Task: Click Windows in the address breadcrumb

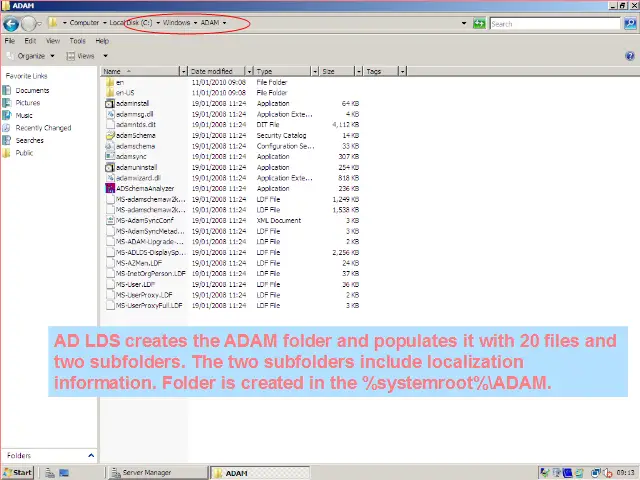Action: (x=176, y=23)
